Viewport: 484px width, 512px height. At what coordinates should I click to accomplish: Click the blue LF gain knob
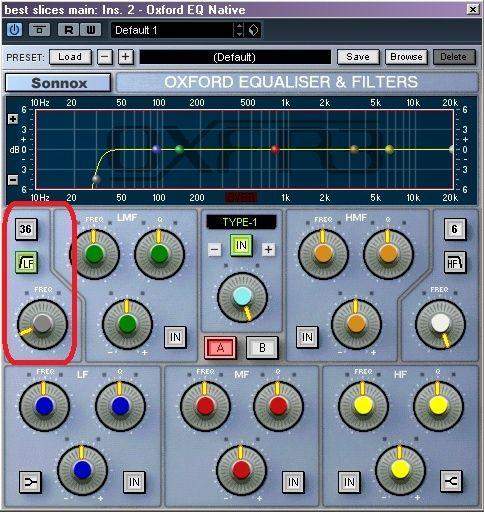click(82, 469)
